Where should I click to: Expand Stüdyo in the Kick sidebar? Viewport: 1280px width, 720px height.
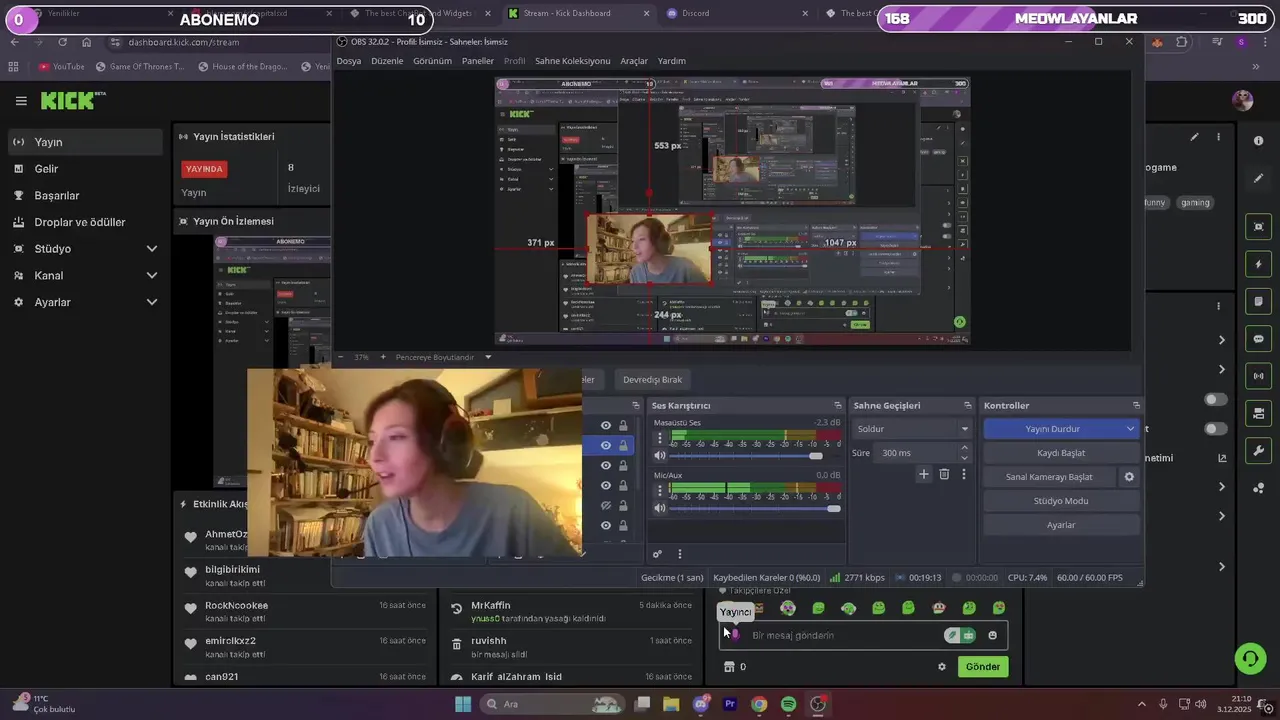152,249
